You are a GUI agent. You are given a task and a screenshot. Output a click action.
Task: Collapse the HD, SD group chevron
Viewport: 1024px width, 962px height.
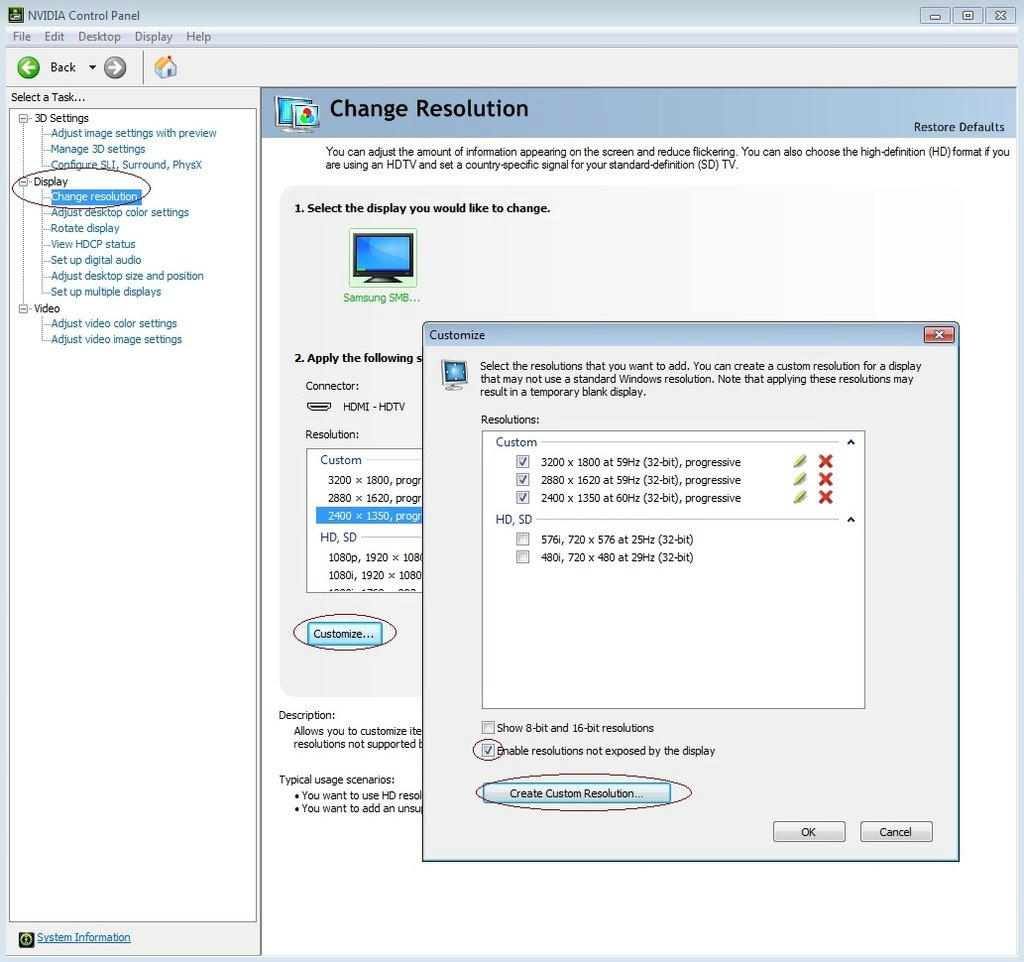[x=851, y=520]
